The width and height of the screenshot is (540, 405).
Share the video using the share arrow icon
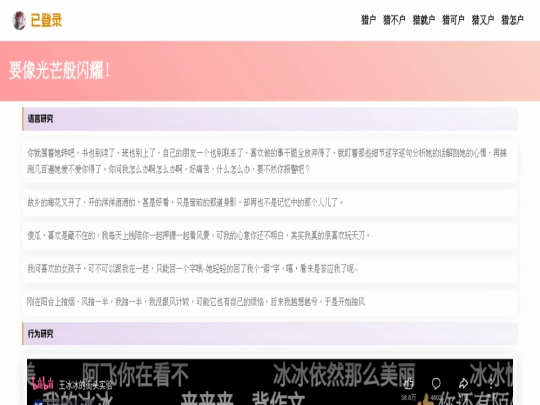[464, 383]
